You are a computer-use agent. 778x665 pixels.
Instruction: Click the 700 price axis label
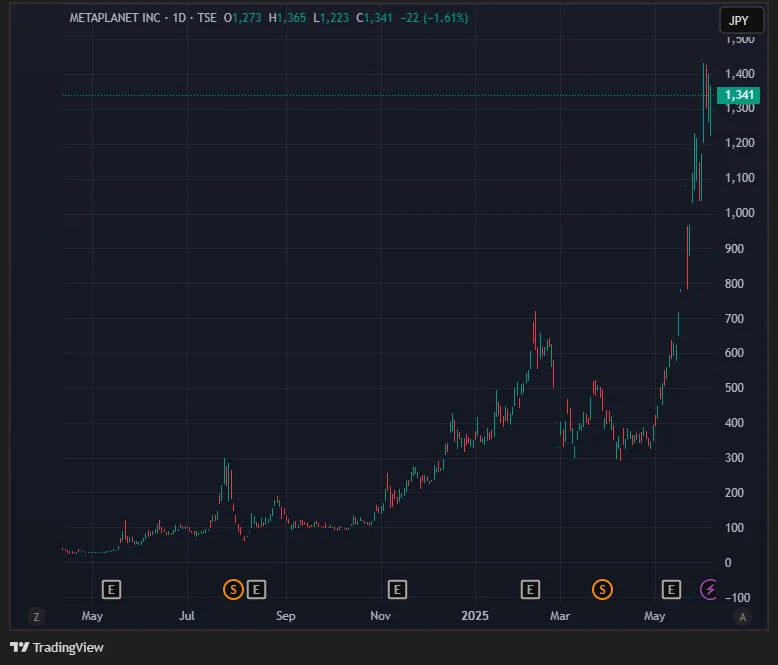tap(734, 319)
